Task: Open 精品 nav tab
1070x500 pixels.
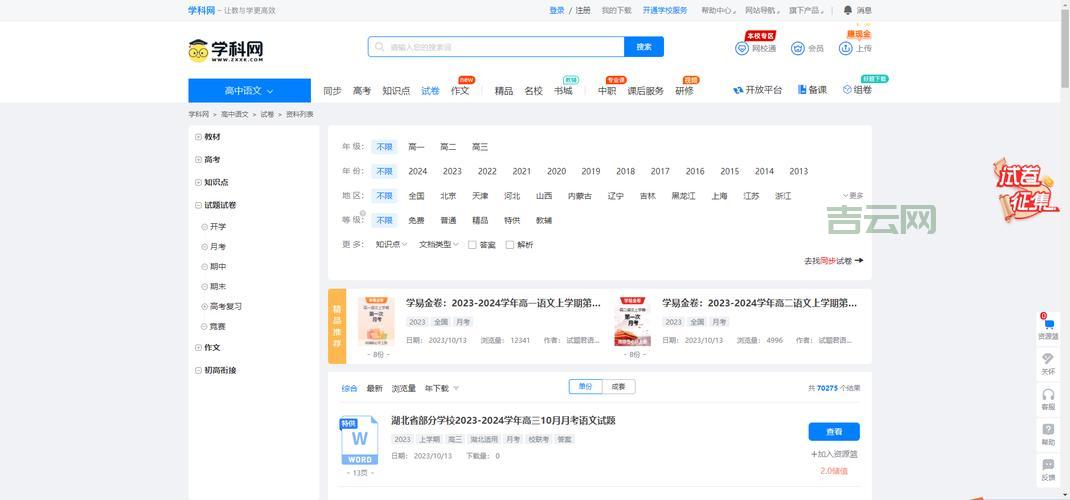Action: (x=504, y=91)
